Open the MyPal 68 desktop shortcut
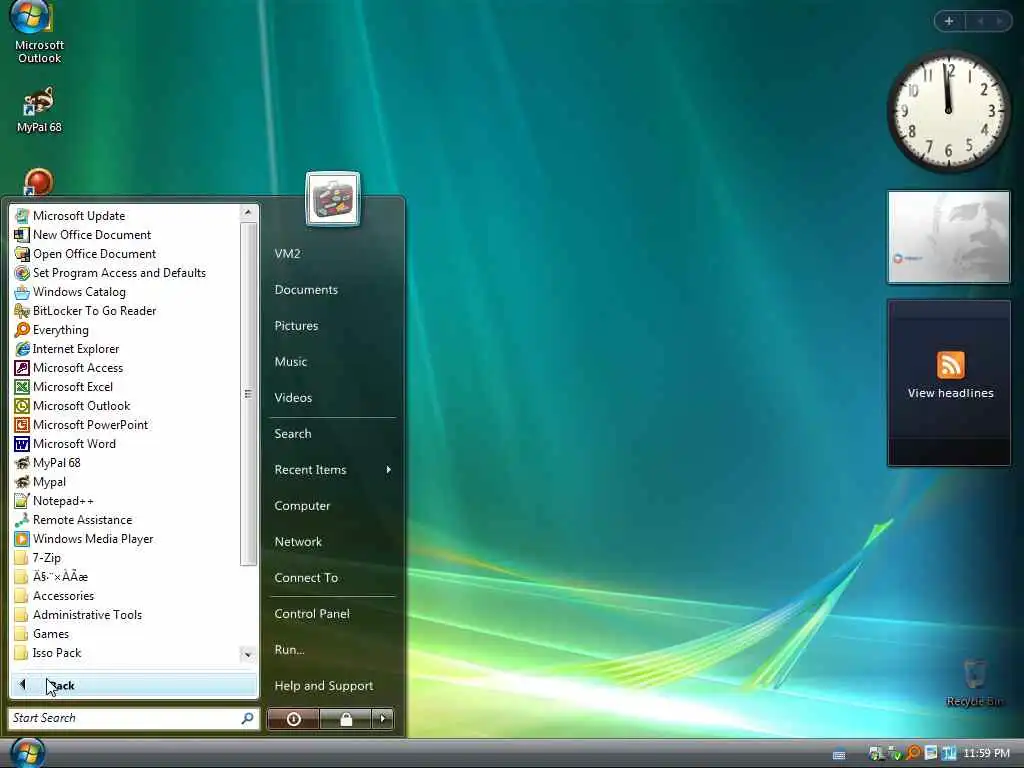1024x768 pixels. (39, 110)
